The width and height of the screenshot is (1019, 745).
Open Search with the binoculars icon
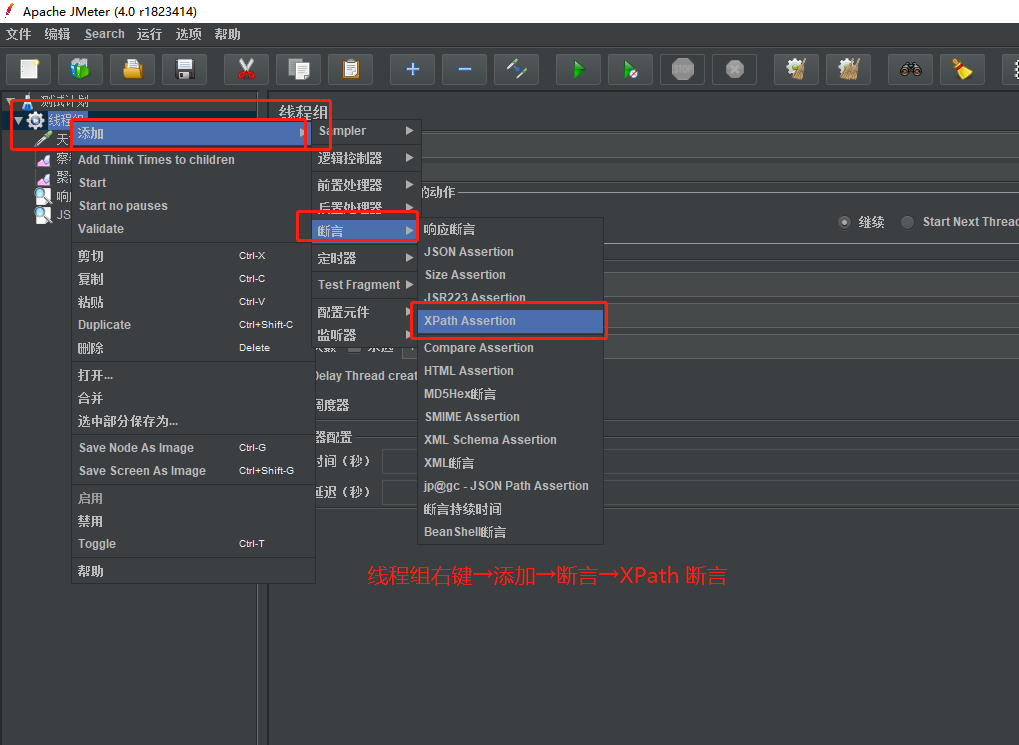(x=910, y=69)
